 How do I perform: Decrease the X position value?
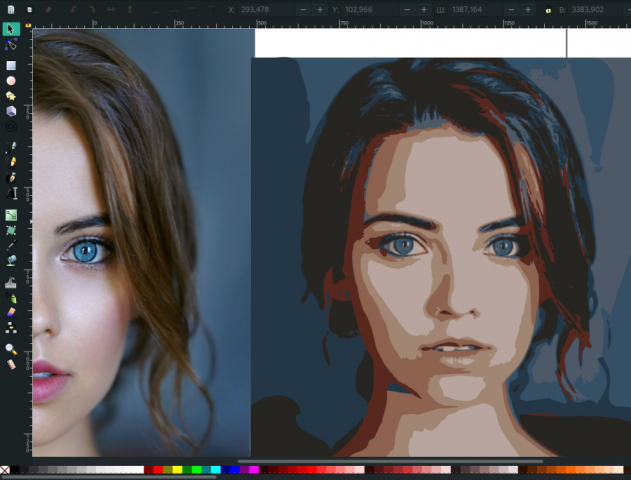[303, 10]
